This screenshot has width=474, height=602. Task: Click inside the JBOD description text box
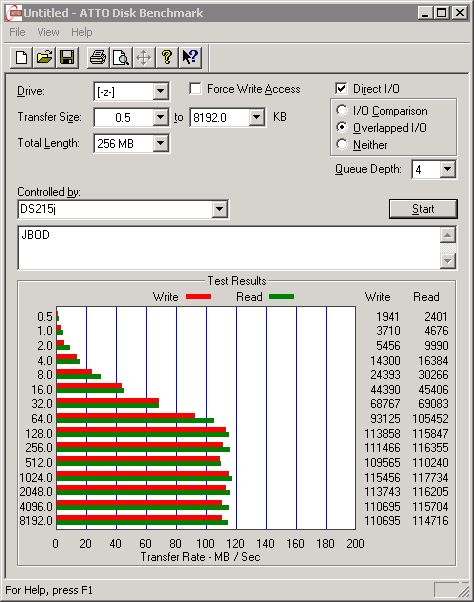point(228,248)
